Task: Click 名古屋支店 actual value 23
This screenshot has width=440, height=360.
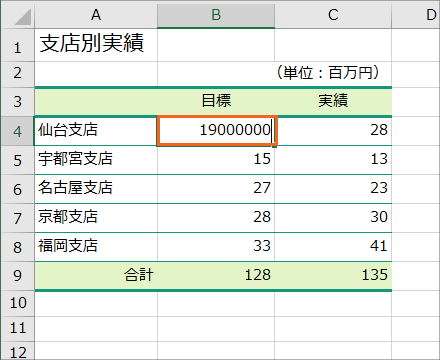Action: point(333,189)
